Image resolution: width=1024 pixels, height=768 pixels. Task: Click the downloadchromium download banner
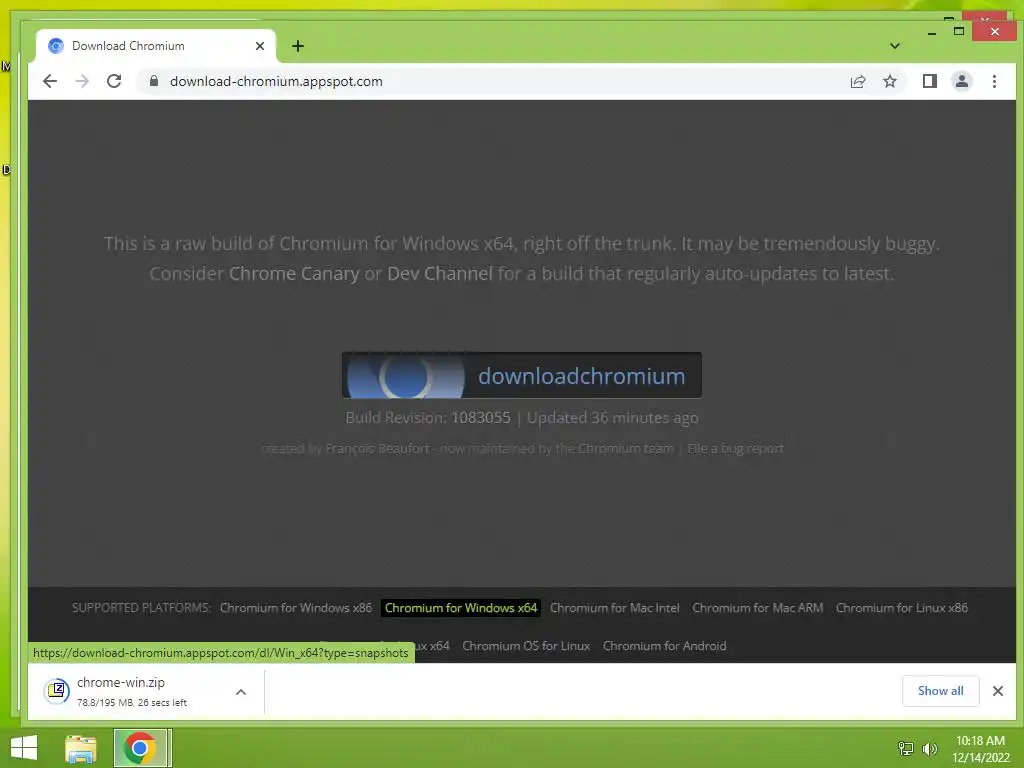[x=522, y=376]
